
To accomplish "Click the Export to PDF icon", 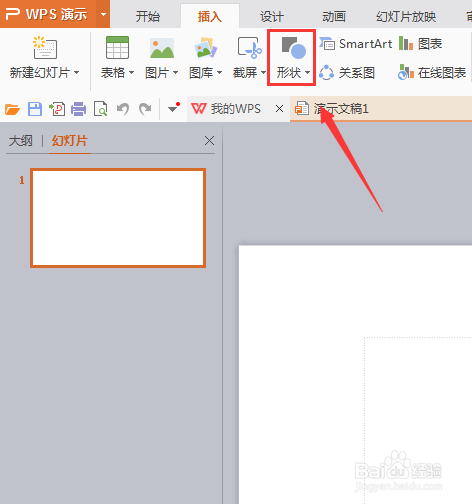I will coord(57,109).
